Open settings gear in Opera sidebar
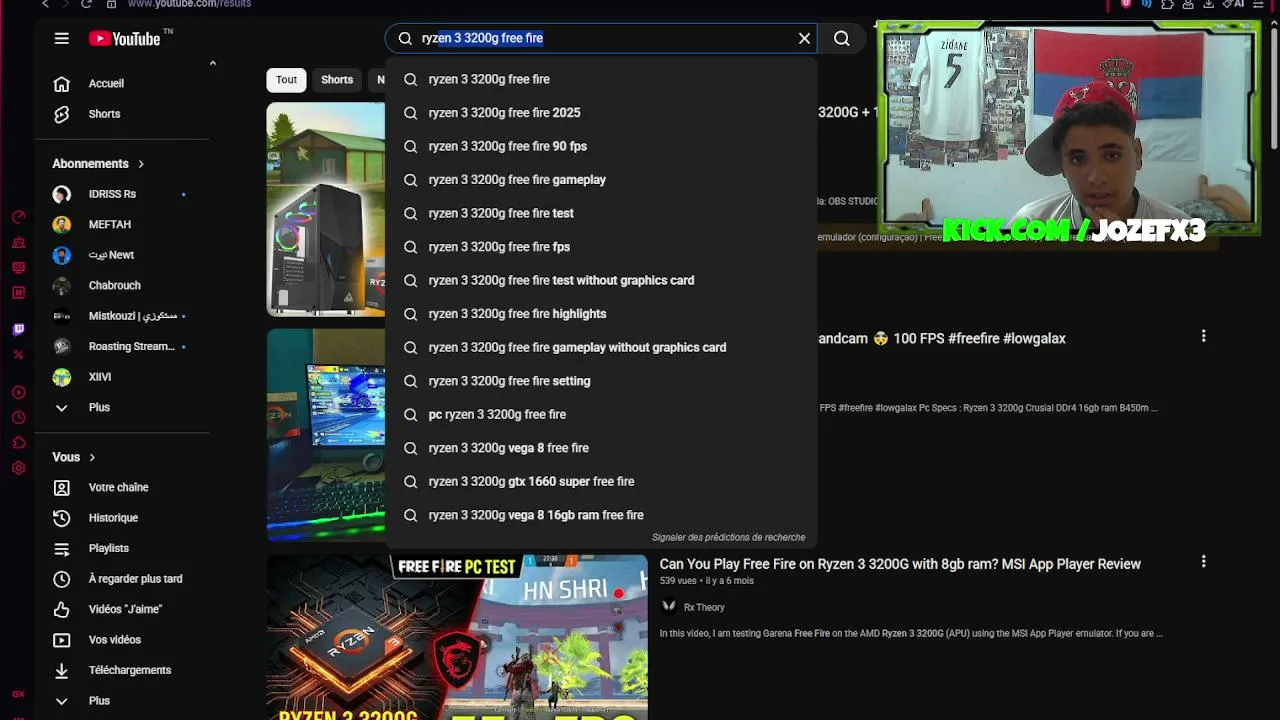Image resolution: width=1280 pixels, height=720 pixels. [x=18, y=468]
